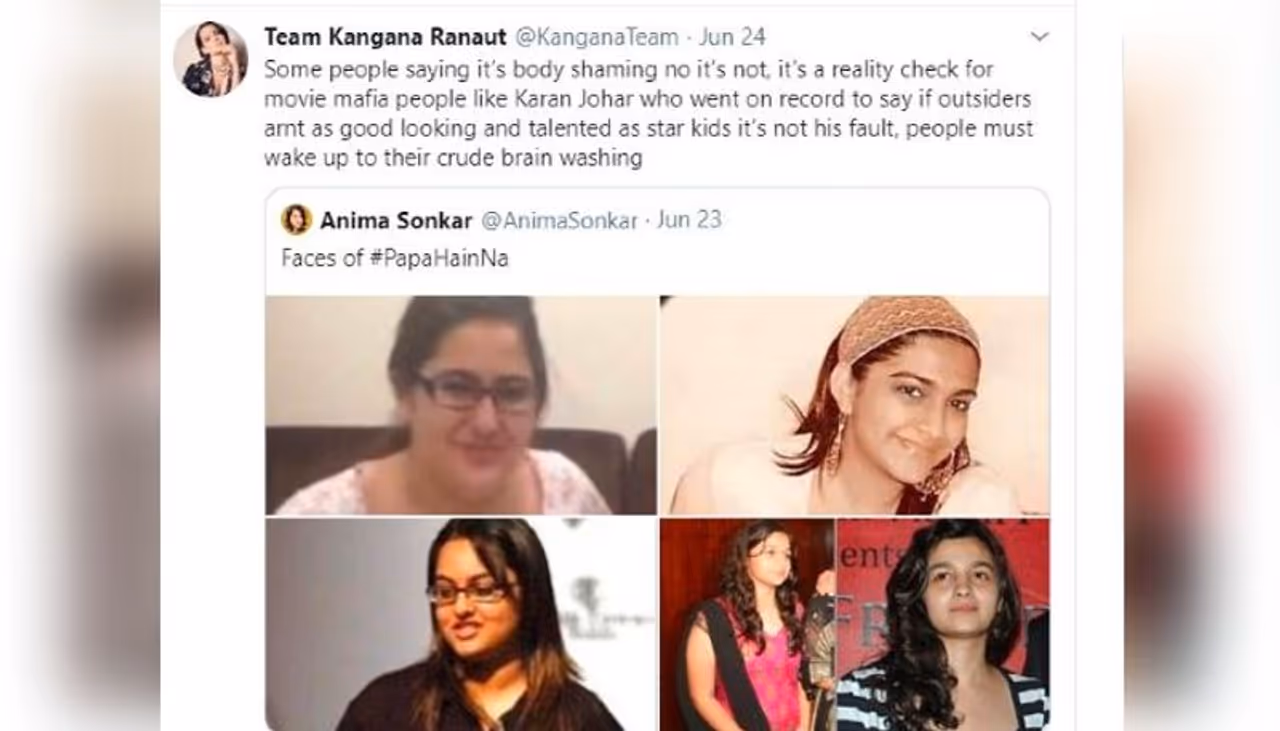
Task: View photo of woman wearing headscarf
Action: (855, 405)
